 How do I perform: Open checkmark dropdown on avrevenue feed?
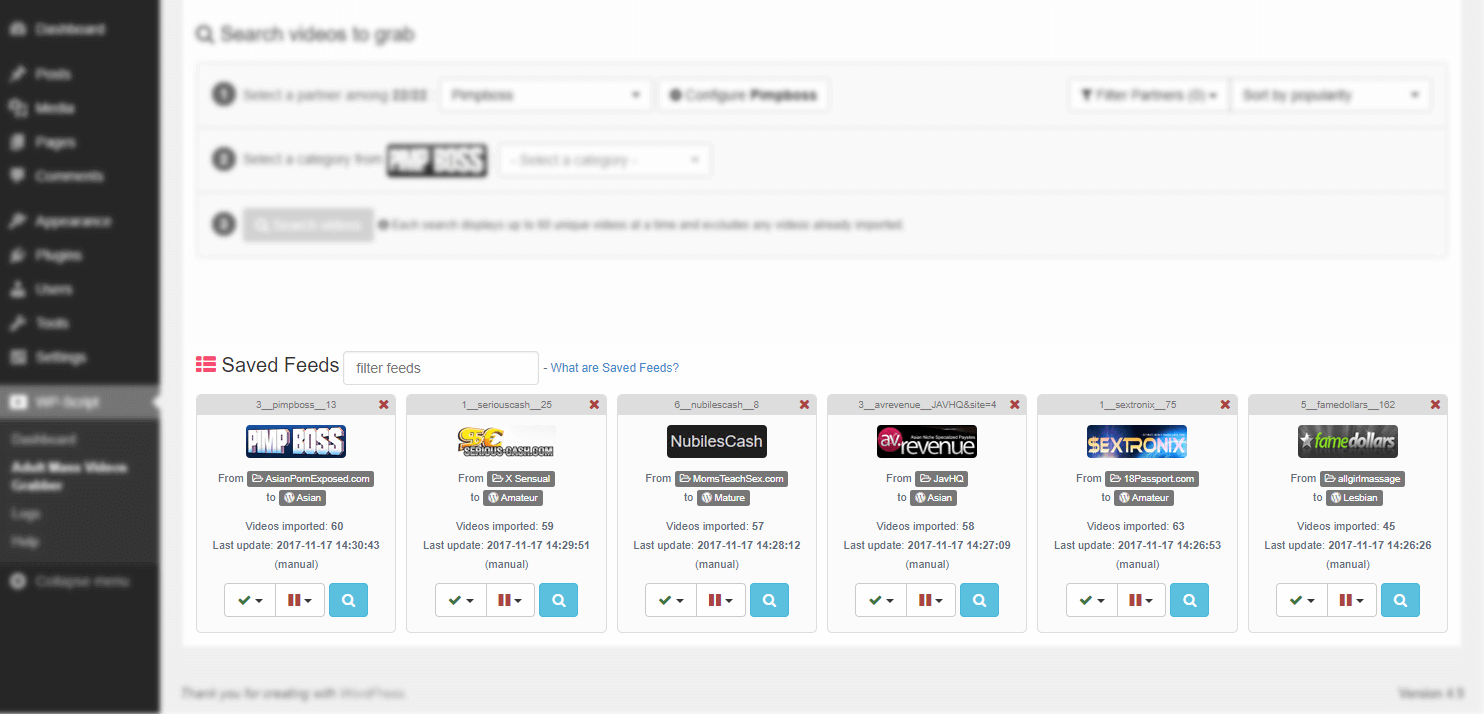click(881, 600)
